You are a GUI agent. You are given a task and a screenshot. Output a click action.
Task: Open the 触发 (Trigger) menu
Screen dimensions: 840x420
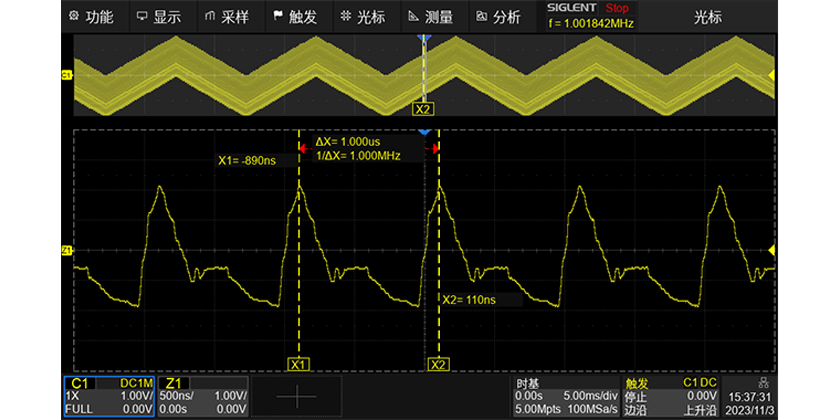pos(294,16)
